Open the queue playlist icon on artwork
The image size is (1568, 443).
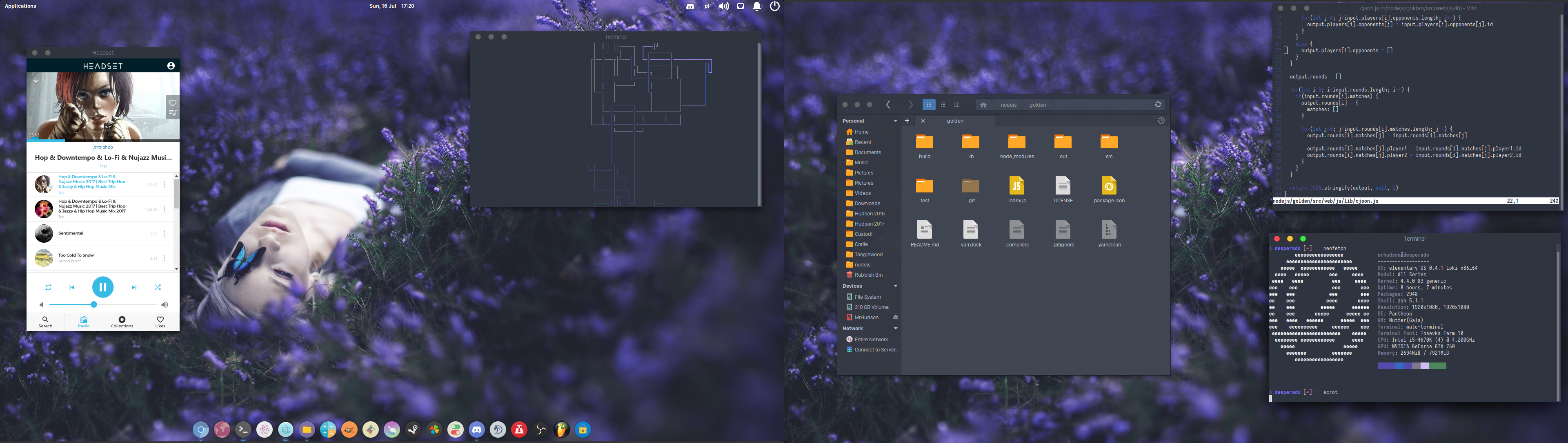pos(172,113)
